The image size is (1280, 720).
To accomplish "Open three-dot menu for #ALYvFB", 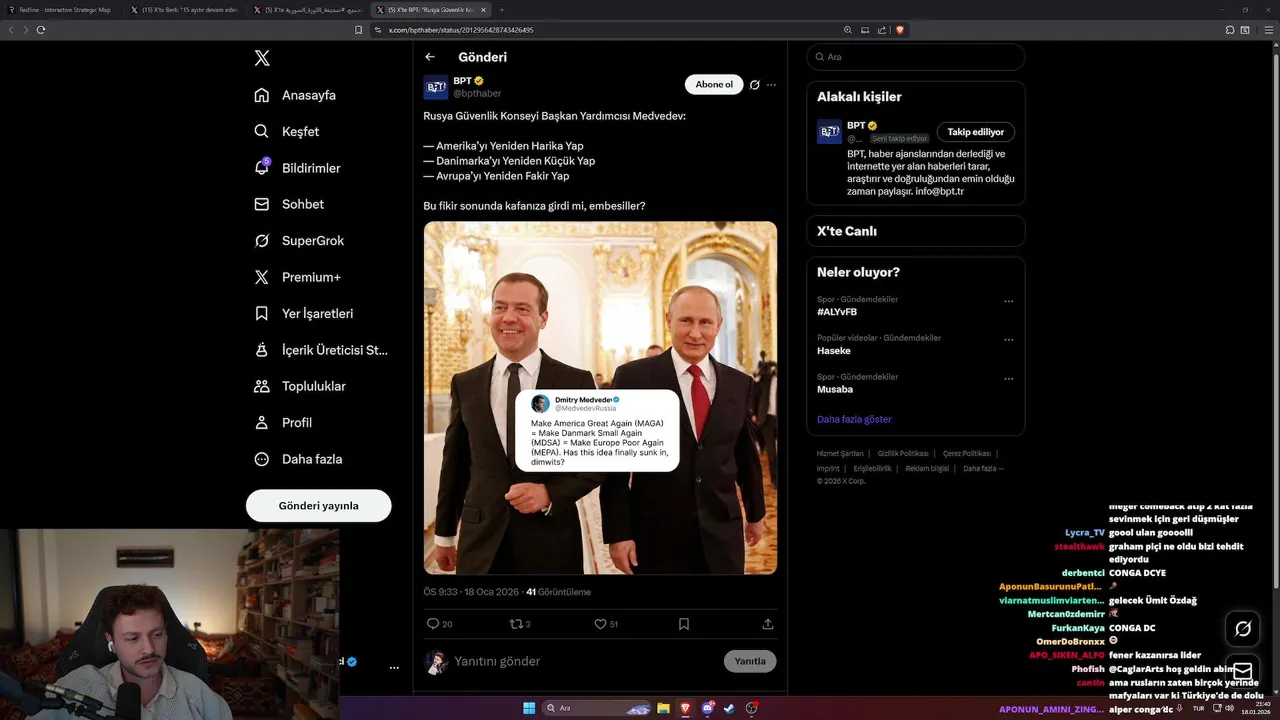I will click(x=1008, y=301).
